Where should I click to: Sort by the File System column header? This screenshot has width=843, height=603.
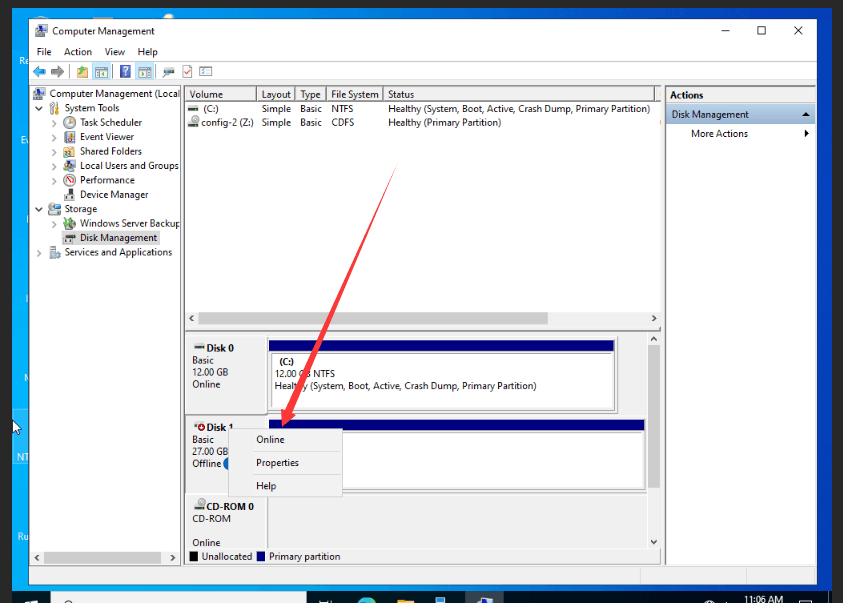[x=355, y=94]
